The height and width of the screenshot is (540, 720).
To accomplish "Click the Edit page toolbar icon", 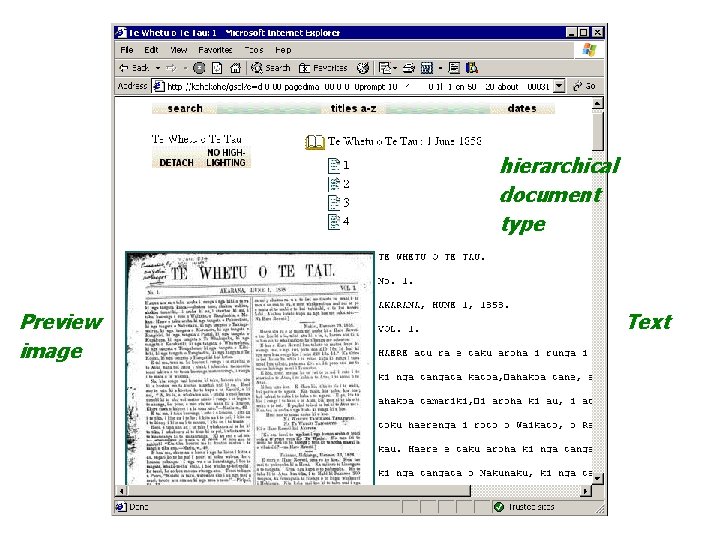I will [427, 68].
